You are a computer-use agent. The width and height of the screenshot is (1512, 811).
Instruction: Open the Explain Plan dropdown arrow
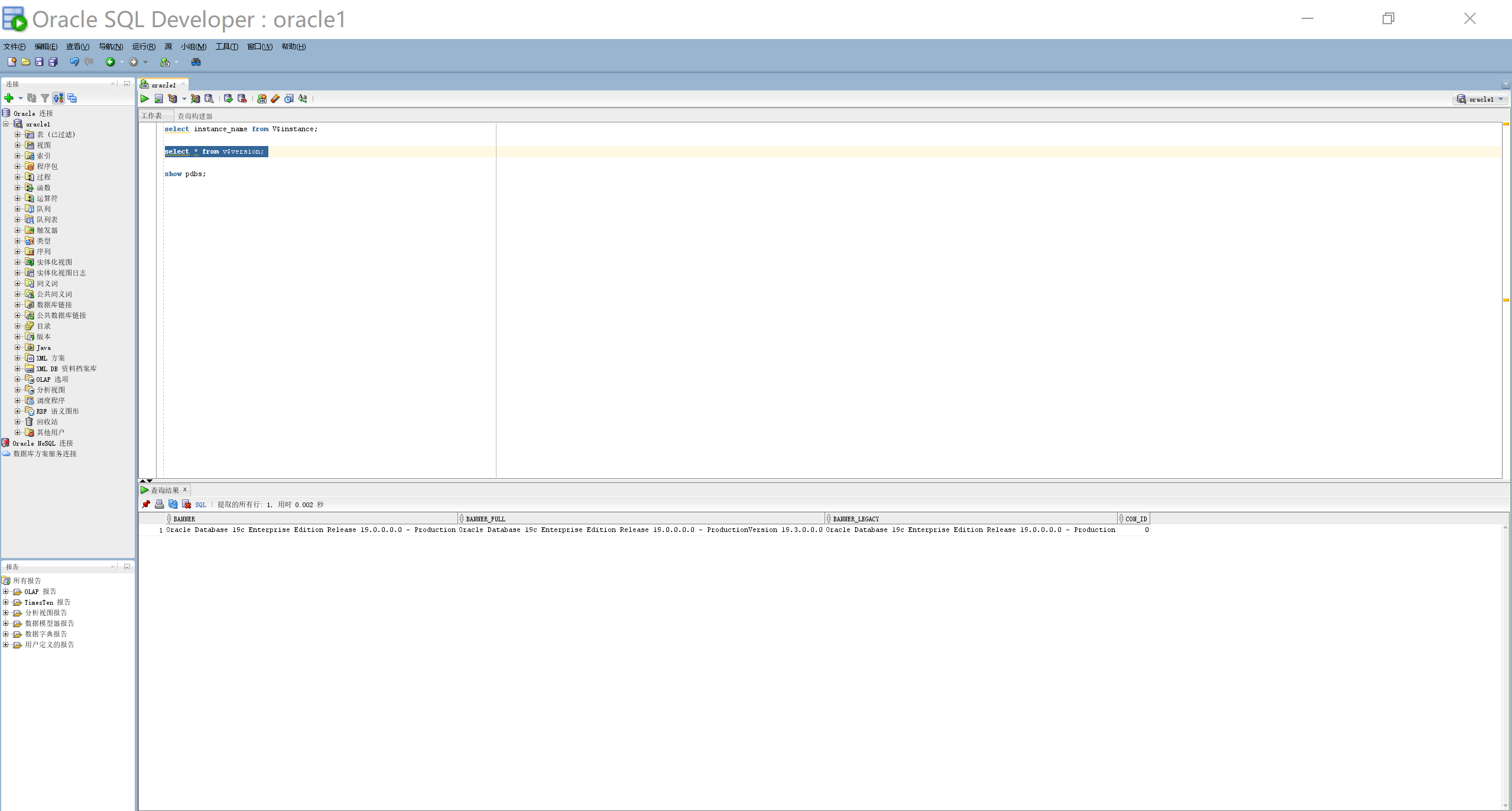coord(184,99)
